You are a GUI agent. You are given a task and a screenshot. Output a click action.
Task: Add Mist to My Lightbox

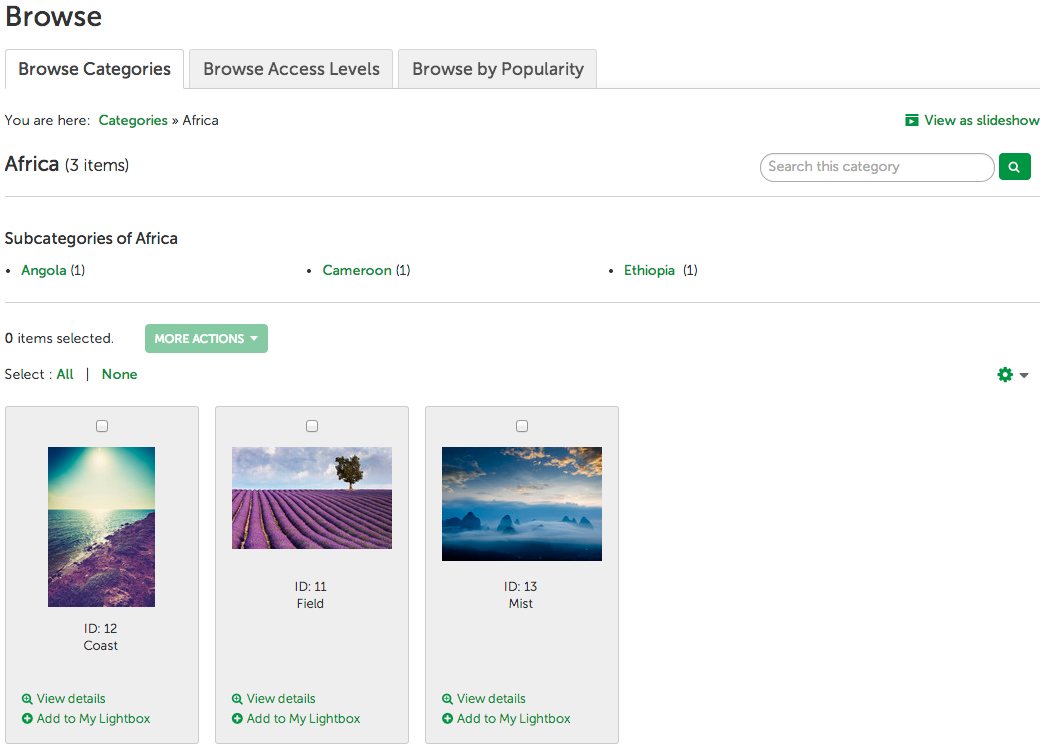pyautogui.click(x=514, y=718)
